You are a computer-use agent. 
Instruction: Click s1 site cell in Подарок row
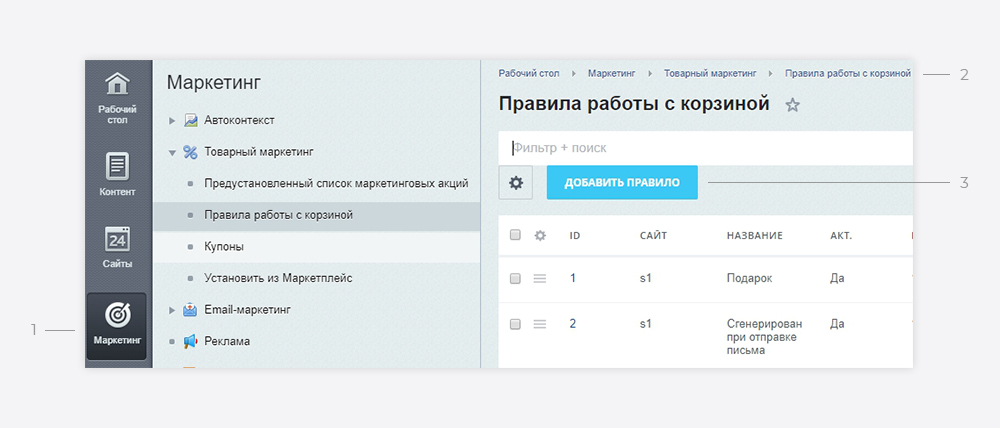tap(645, 279)
